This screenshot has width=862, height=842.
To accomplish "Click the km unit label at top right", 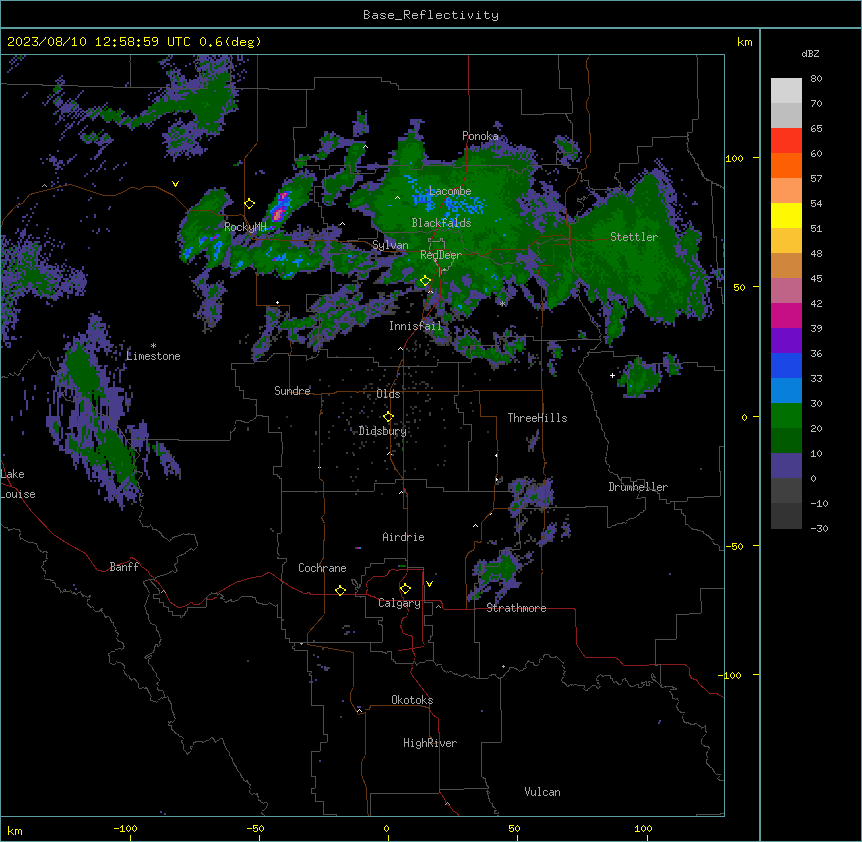I will coord(744,42).
